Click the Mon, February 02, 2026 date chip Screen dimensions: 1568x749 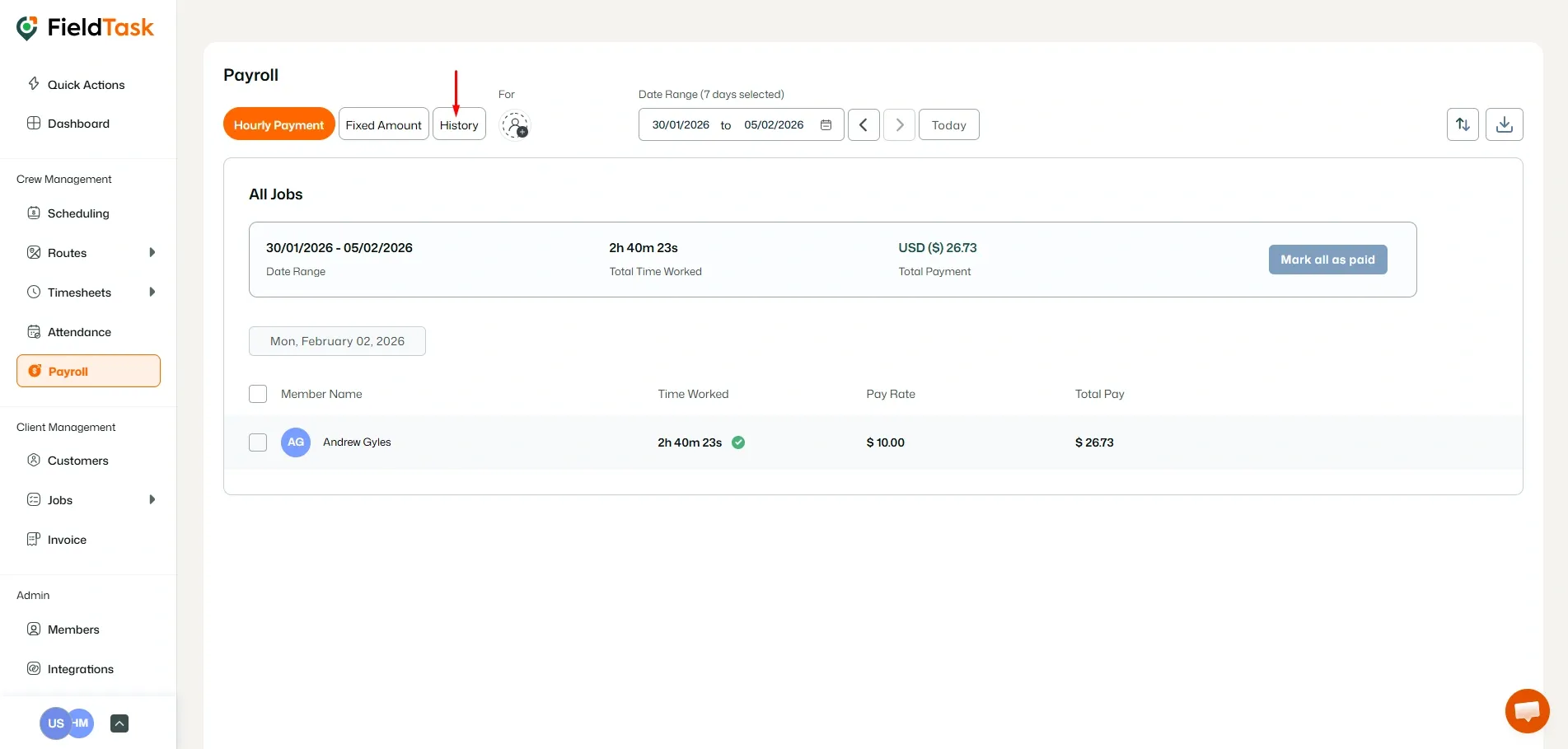pos(337,340)
